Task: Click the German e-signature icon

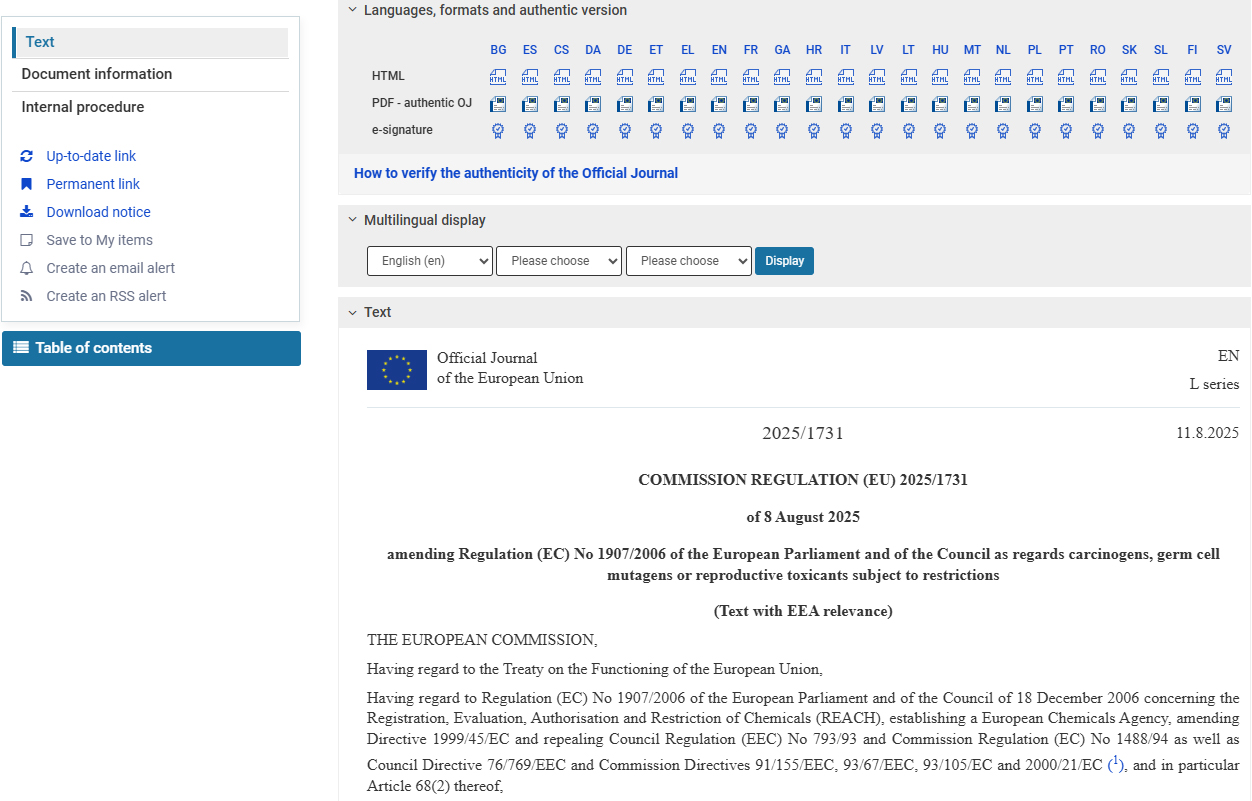Action: 624,130
